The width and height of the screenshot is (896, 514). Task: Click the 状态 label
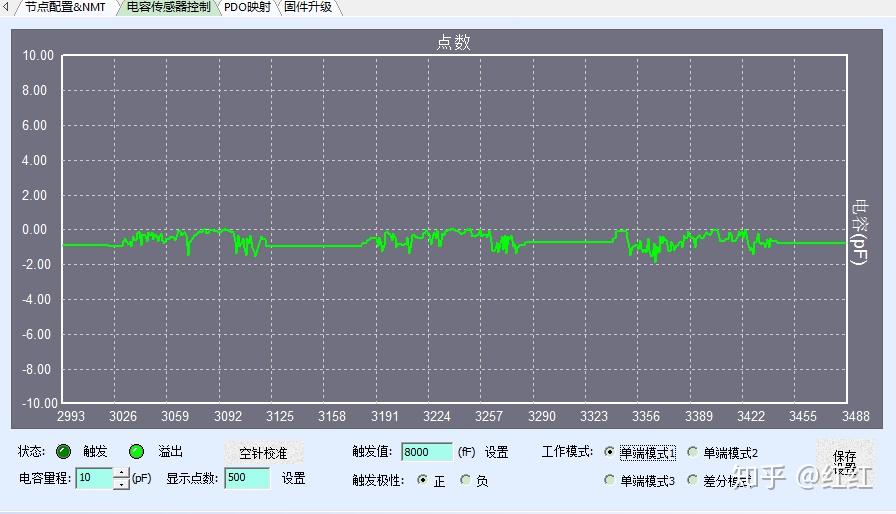click(31, 451)
